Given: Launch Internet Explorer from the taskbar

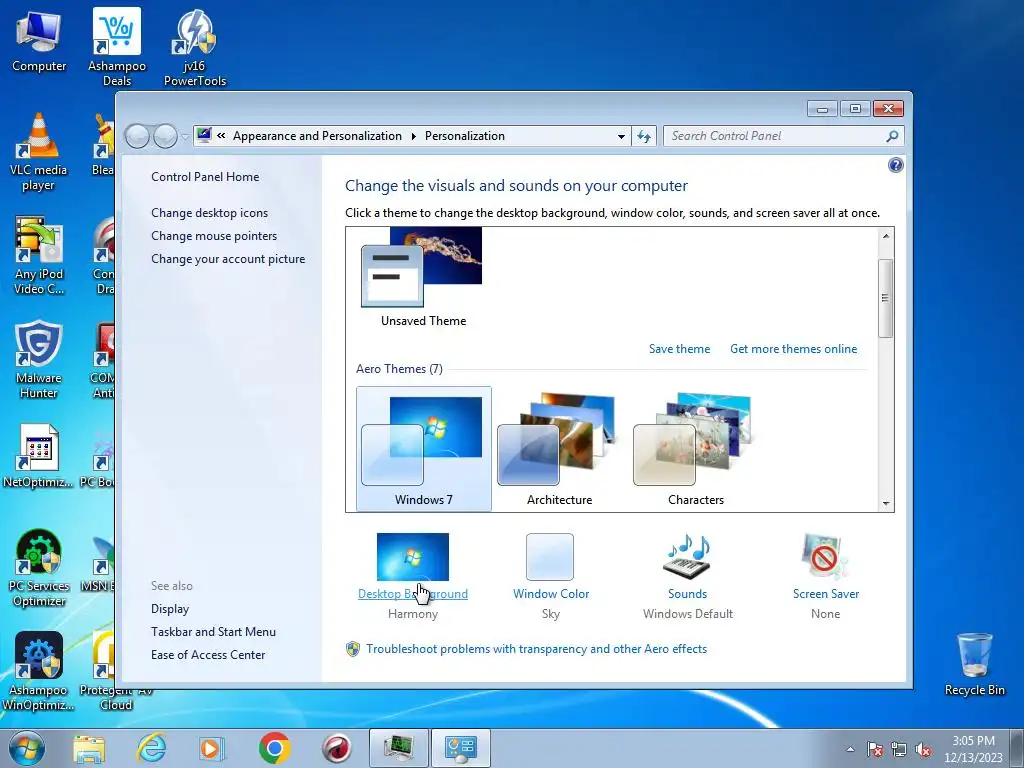Looking at the screenshot, I should tap(151, 748).
